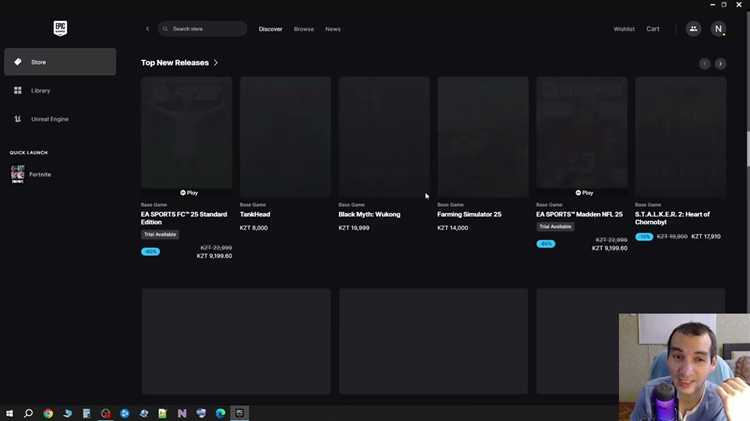Open Microsoft Edge from taskbar
Screen dimensions: 750x421
point(220,413)
